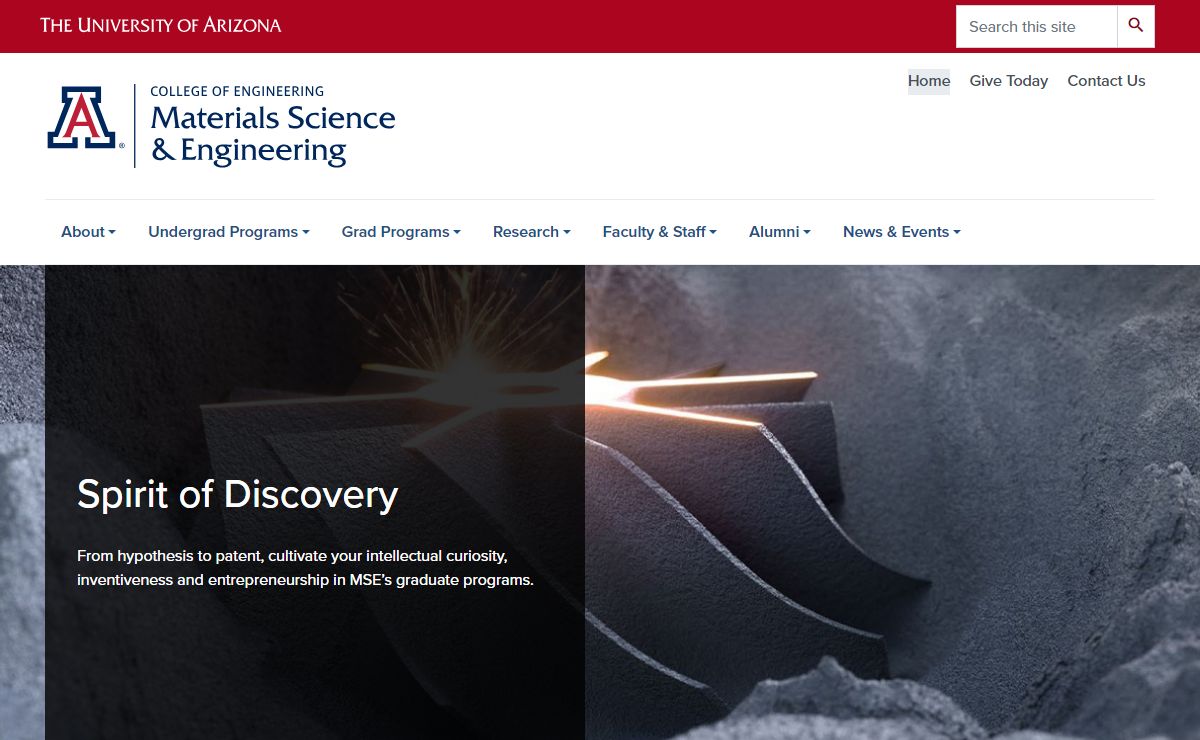Click the College of Engineering text
This screenshot has width=1200, height=740.
[x=237, y=91]
